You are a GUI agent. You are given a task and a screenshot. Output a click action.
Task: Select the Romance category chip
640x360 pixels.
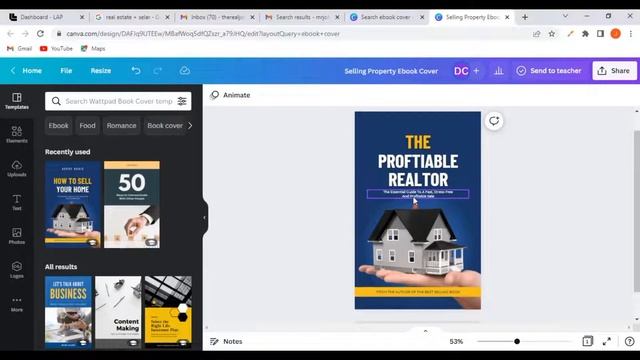(x=122, y=126)
